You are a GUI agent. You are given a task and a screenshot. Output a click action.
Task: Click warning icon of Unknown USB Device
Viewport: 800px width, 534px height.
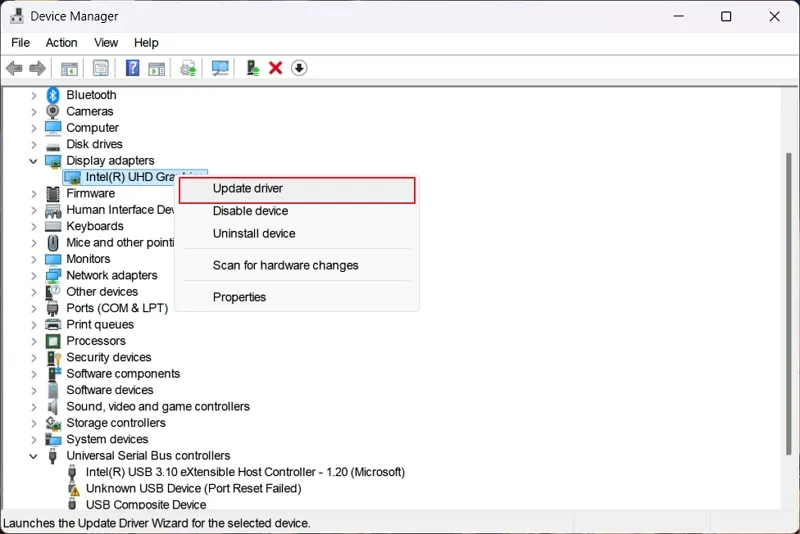point(73,489)
